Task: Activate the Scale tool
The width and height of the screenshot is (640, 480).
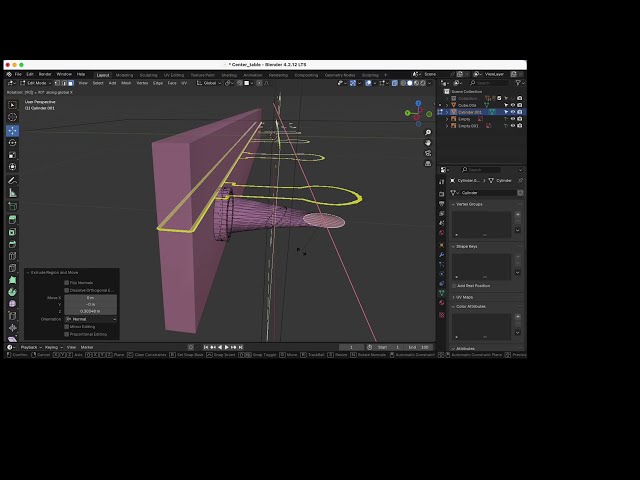Action: click(12, 155)
